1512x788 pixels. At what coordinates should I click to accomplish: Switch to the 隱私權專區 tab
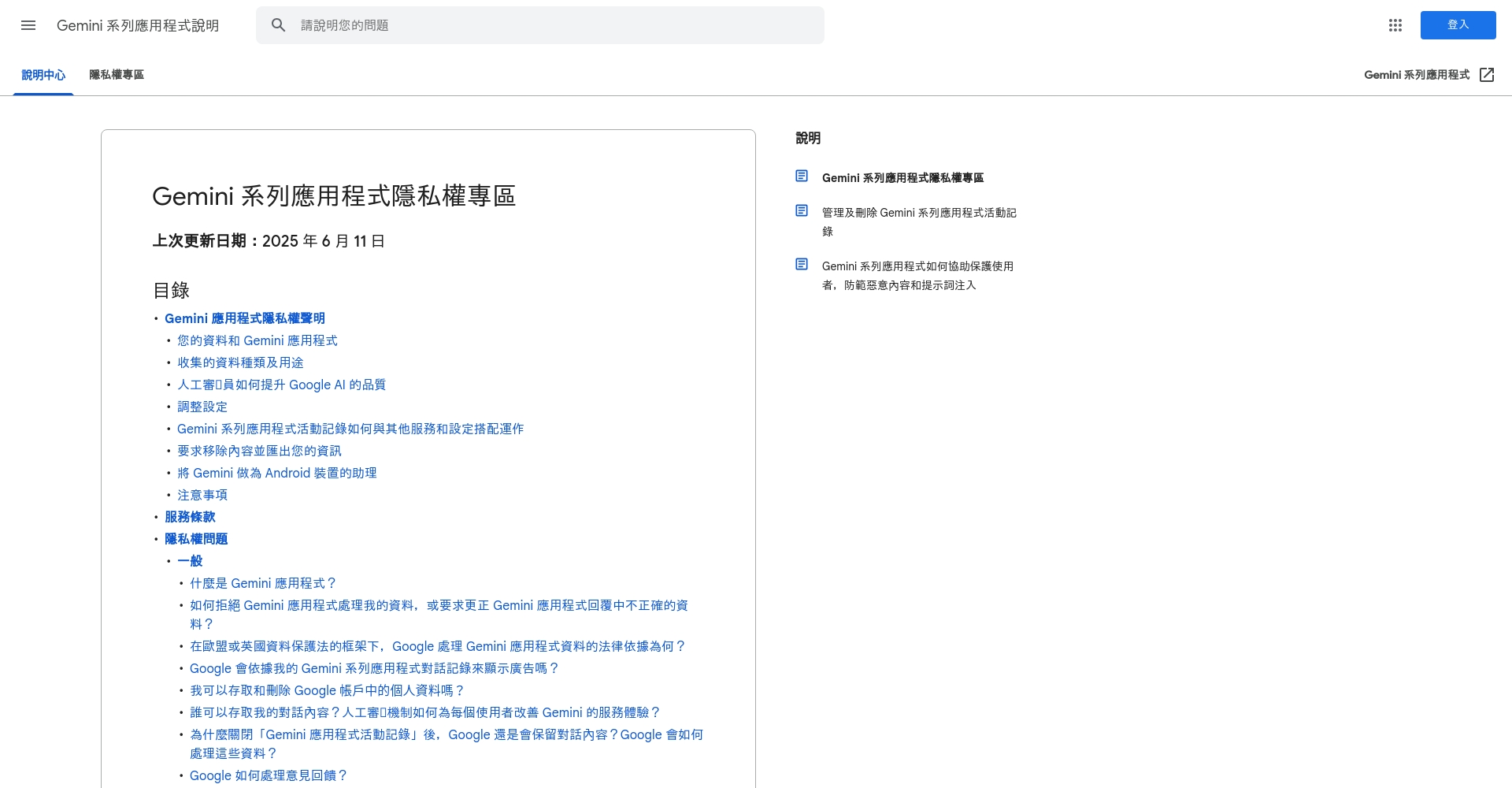(117, 75)
